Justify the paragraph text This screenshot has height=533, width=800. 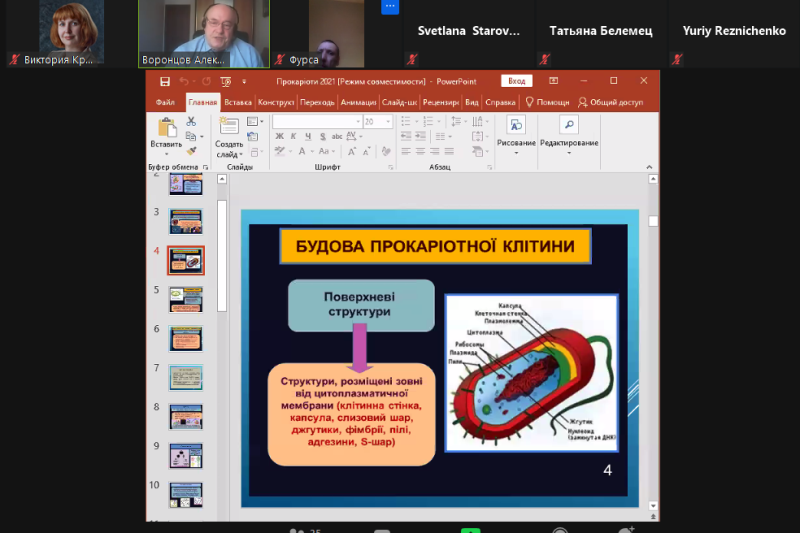point(449,151)
